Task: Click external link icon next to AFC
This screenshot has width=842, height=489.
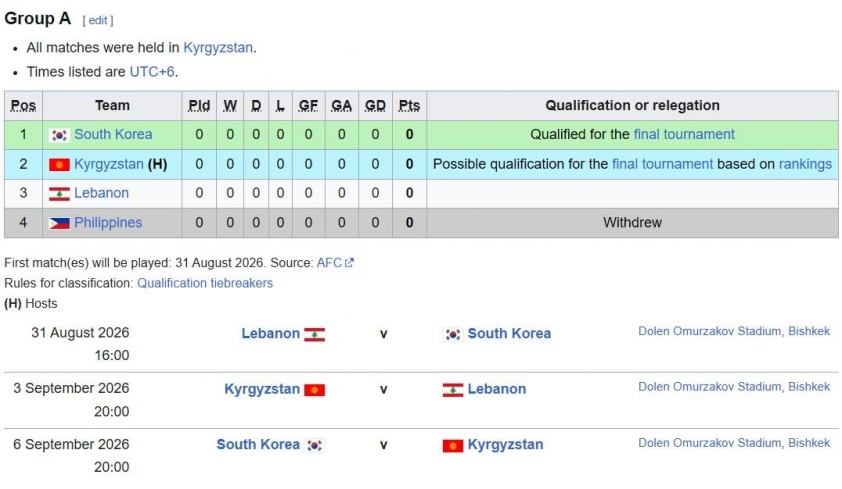Action: point(349,263)
